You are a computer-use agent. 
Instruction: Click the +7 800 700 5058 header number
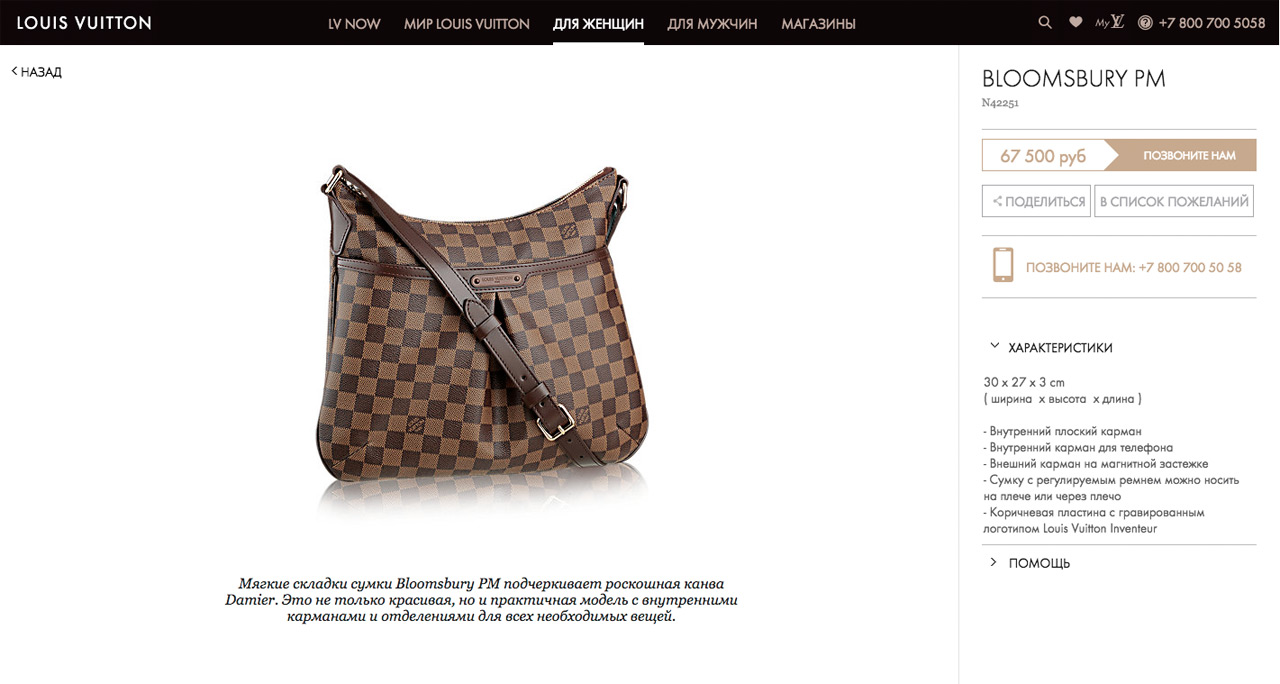(1212, 23)
